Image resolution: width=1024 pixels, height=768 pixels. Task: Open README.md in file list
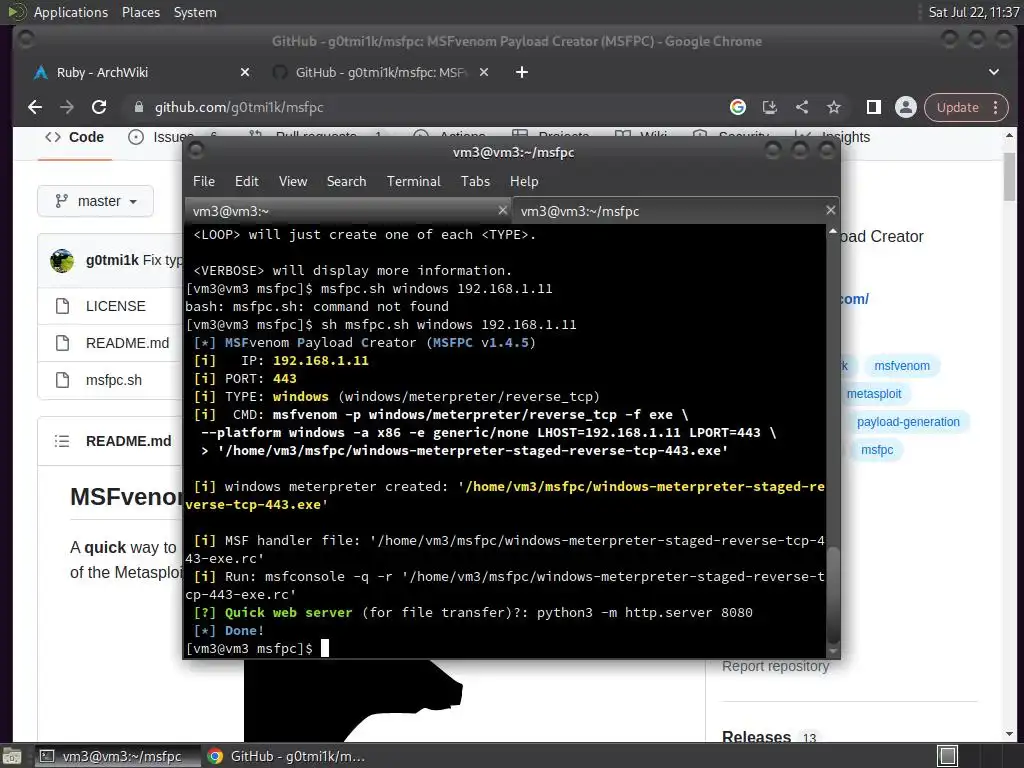tap(127, 343)
